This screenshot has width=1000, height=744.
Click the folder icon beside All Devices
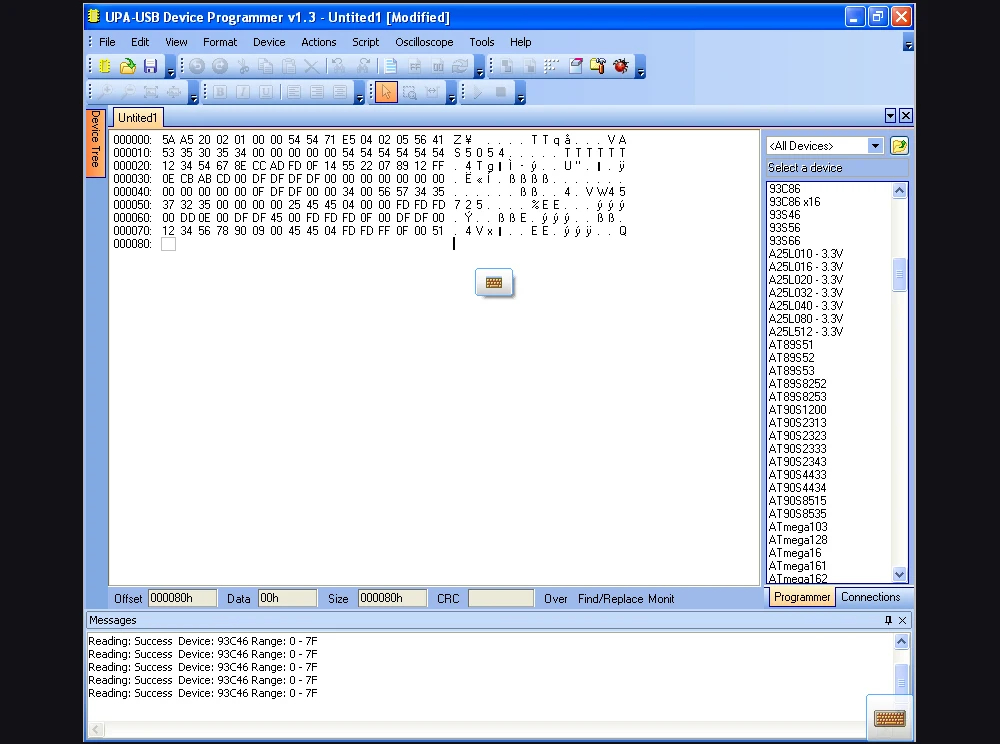coord(899,146)
